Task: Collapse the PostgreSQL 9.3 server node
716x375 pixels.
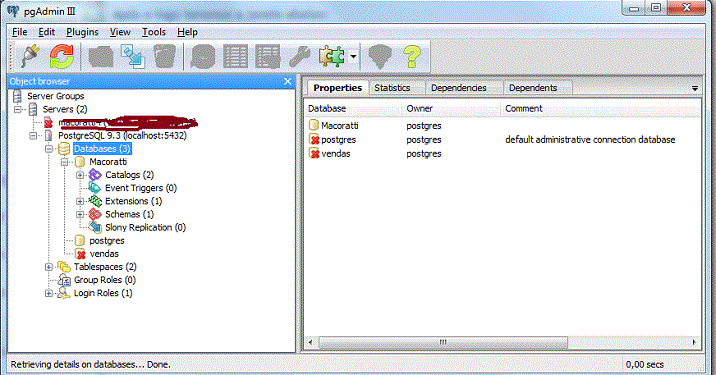Action: click(33, 136)
